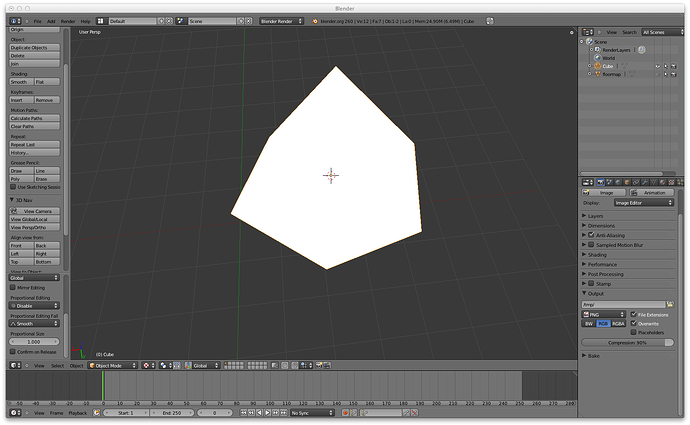Screen dimensions: 690x425
Task: Uncheck the Overwrite checkbox
Action: (634, 323)
